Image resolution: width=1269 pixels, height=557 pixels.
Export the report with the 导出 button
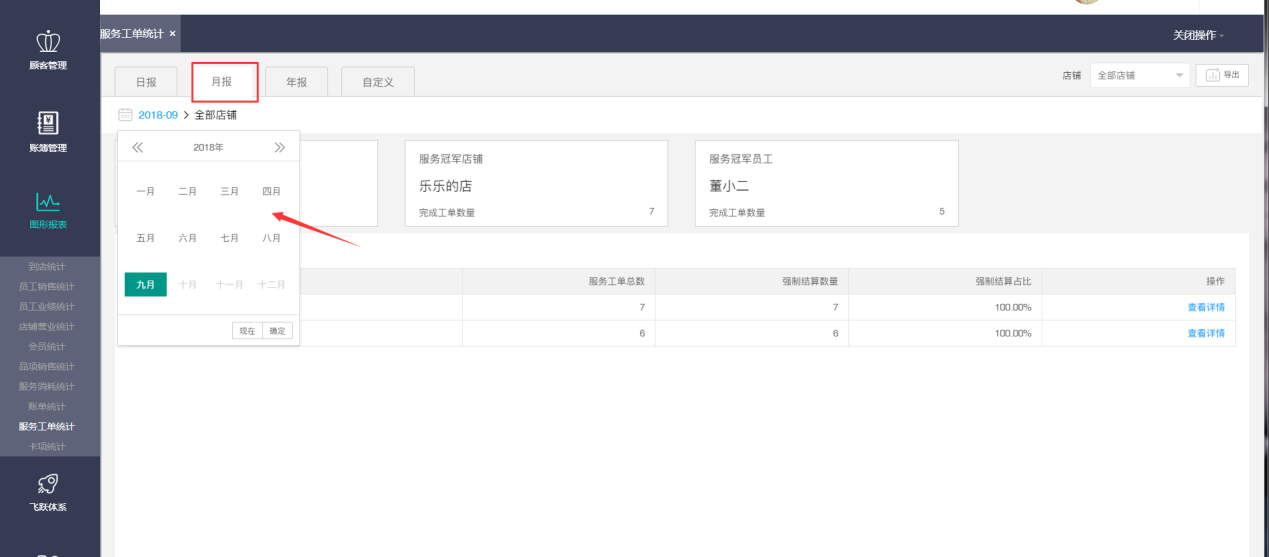[1222, 75]
